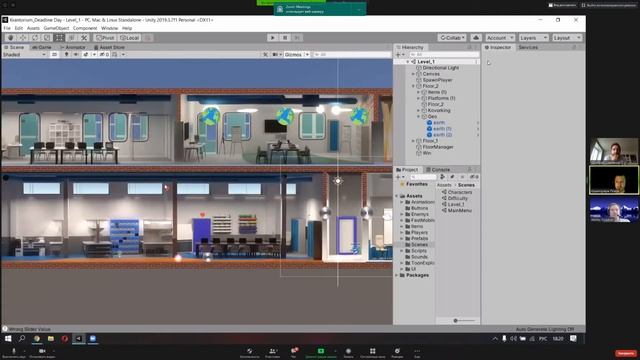Open Collab dropdown

tap(452, 38)
